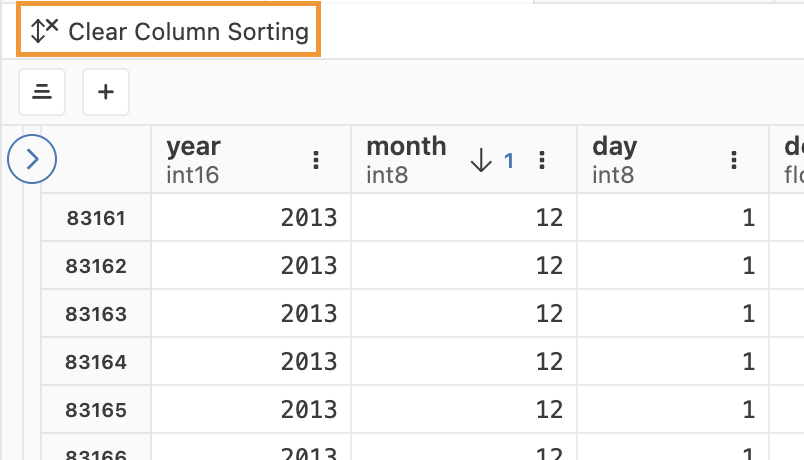Click the stacked-lines icon button above the table

(42, 92)
